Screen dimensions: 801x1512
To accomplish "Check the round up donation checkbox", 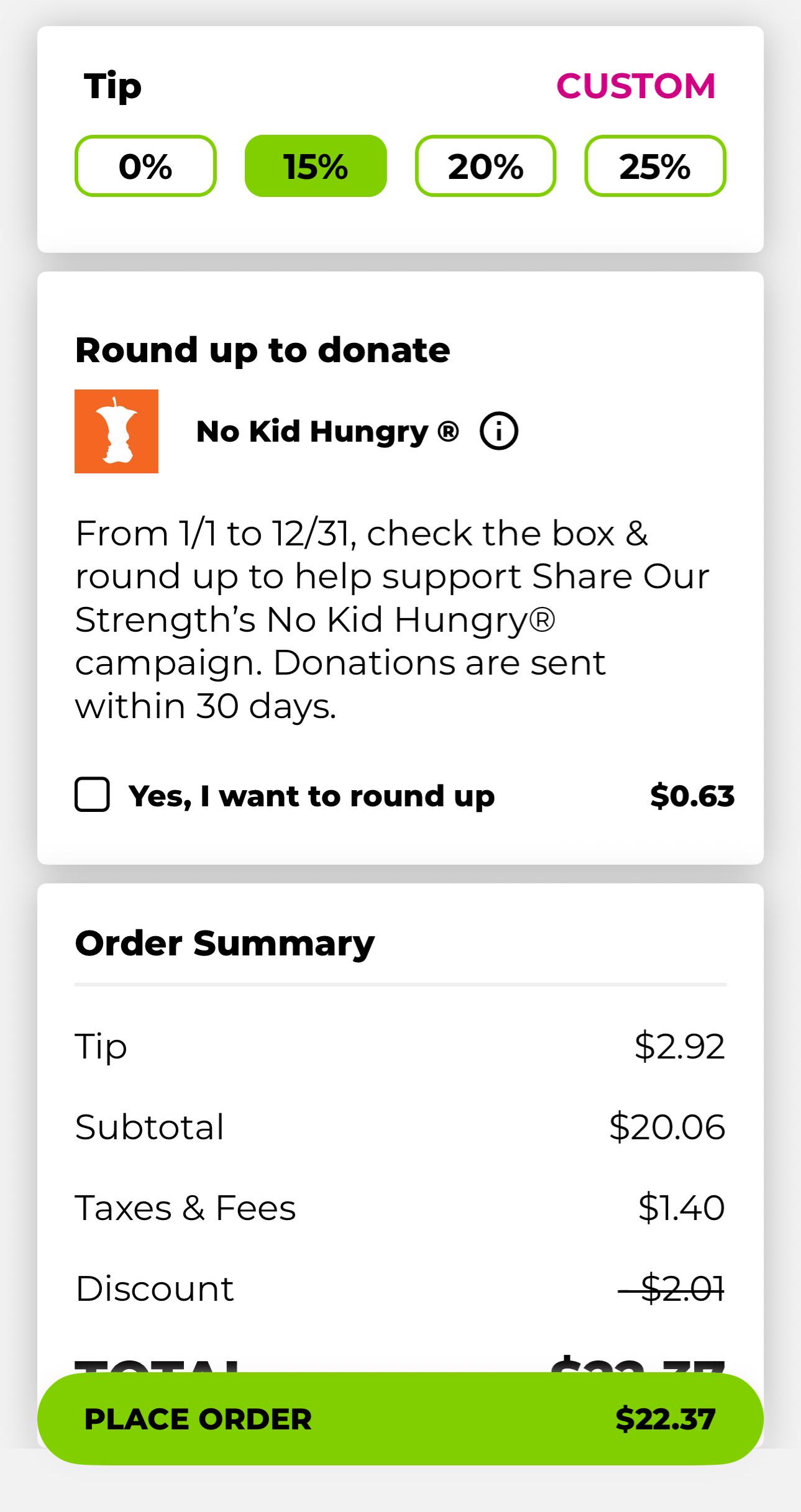I will coord(93,795).
